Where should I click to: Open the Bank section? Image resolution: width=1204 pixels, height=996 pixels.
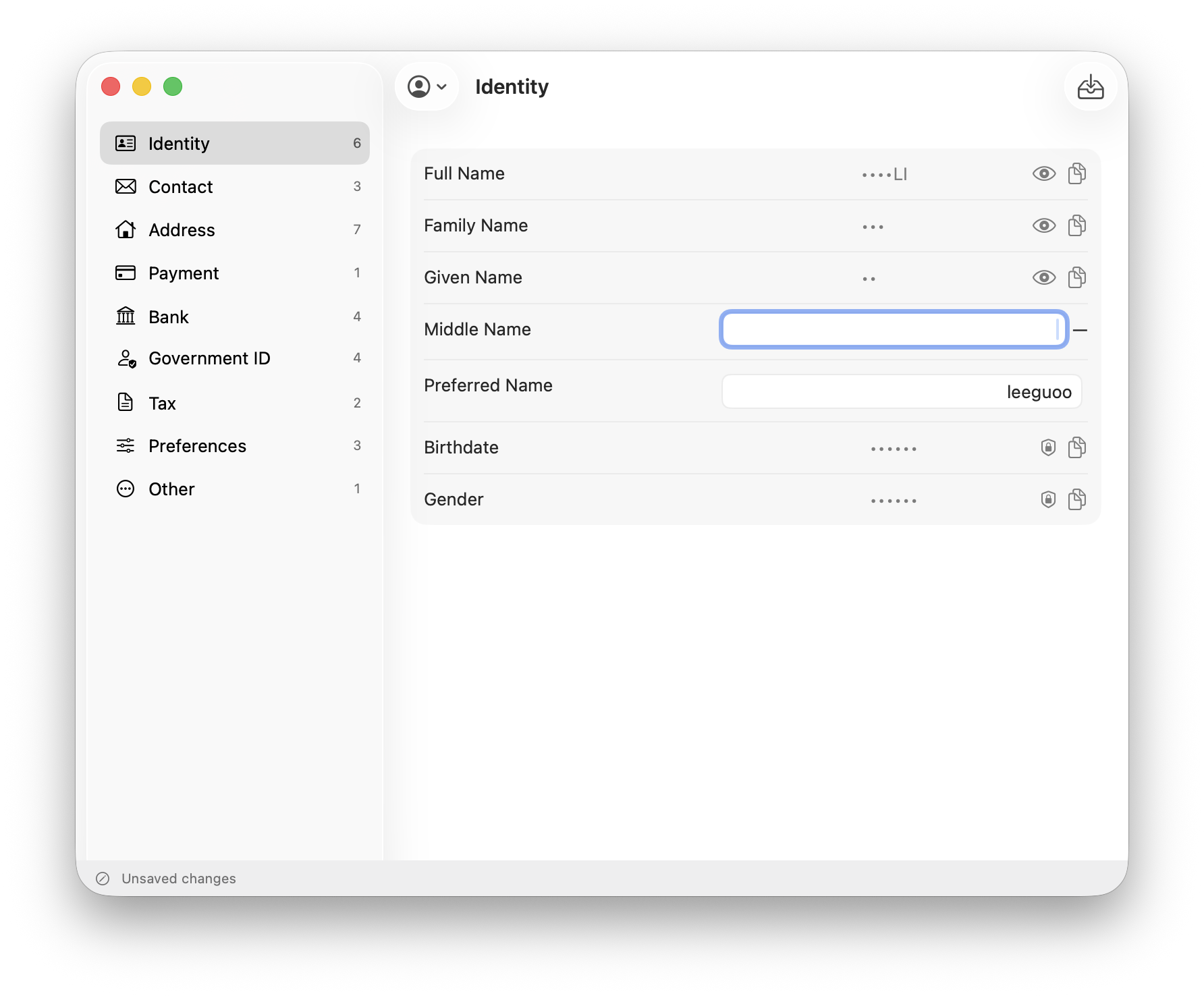(235, 316)
